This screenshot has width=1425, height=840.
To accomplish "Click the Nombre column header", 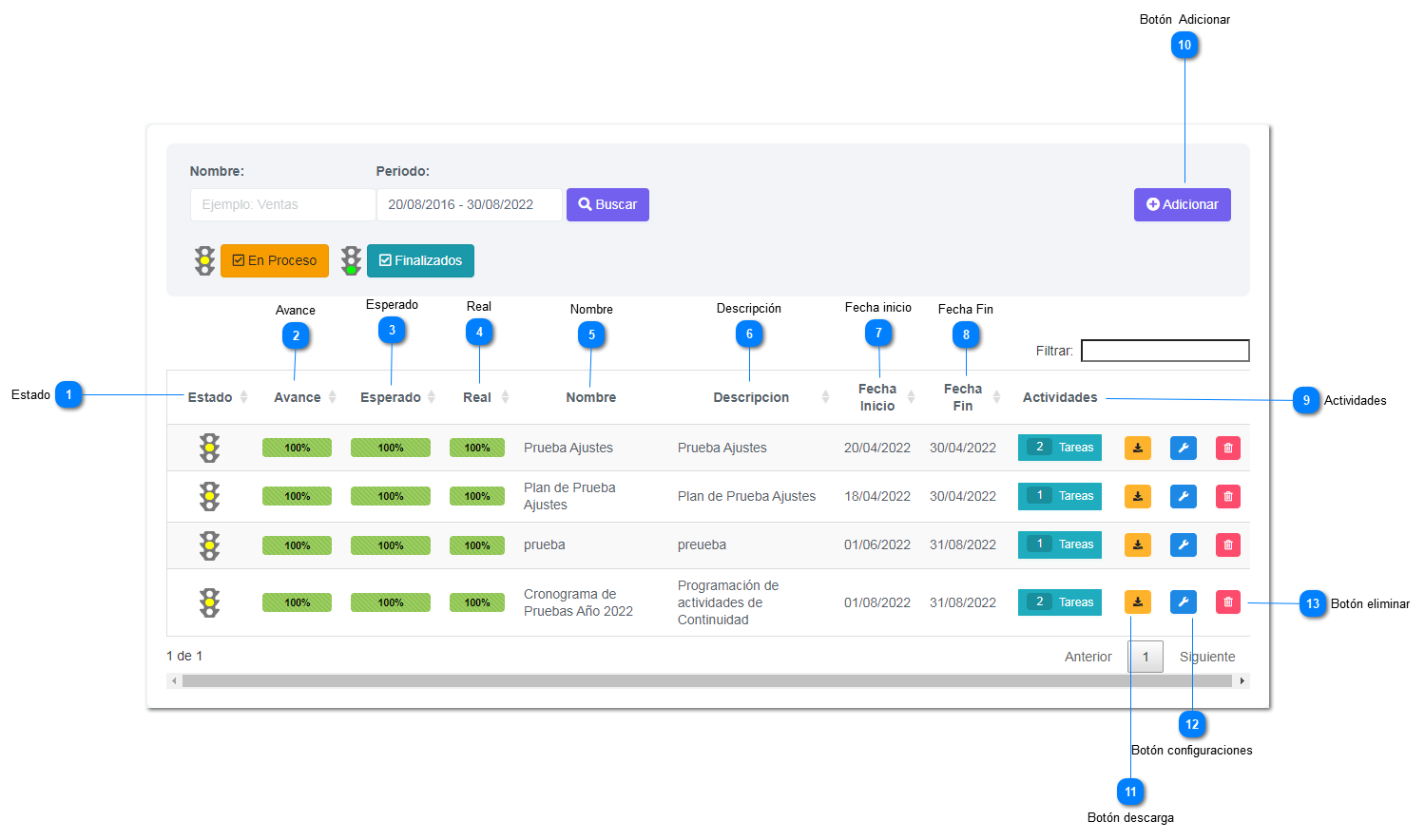I will (x=591, y=397).
